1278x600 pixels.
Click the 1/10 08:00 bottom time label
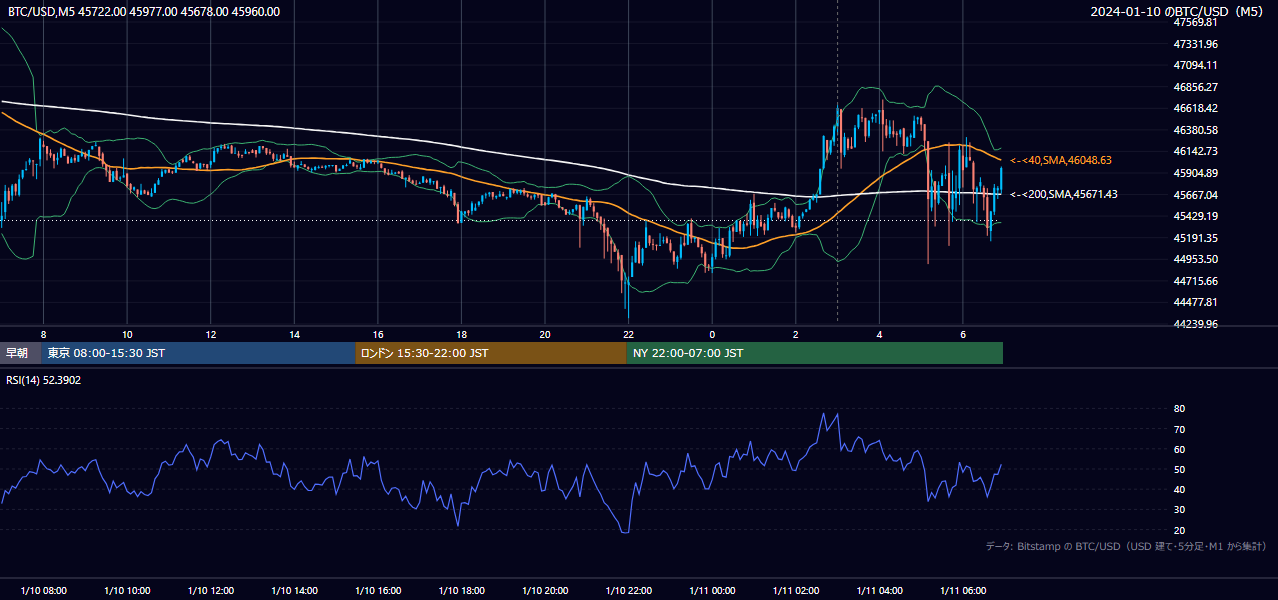coord(43,591)
